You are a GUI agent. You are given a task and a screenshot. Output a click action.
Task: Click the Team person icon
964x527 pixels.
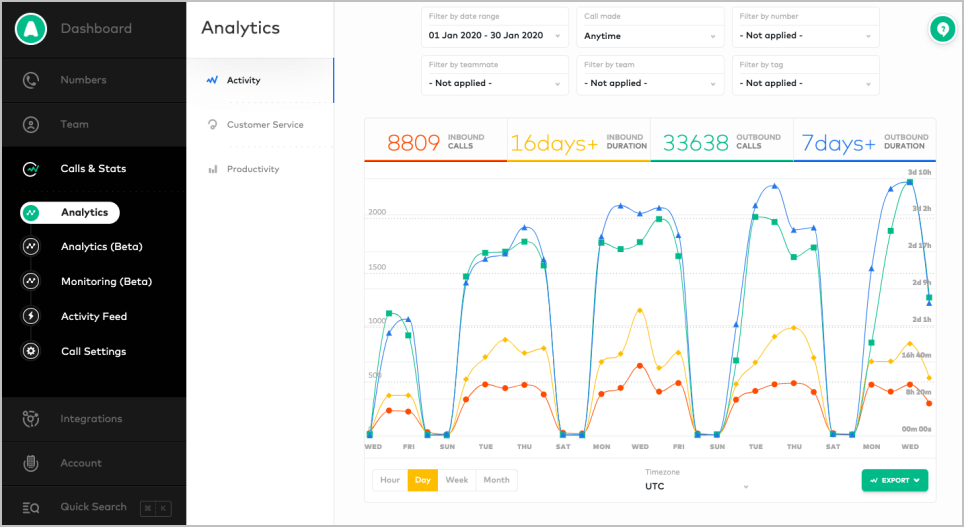pos(31,125)
